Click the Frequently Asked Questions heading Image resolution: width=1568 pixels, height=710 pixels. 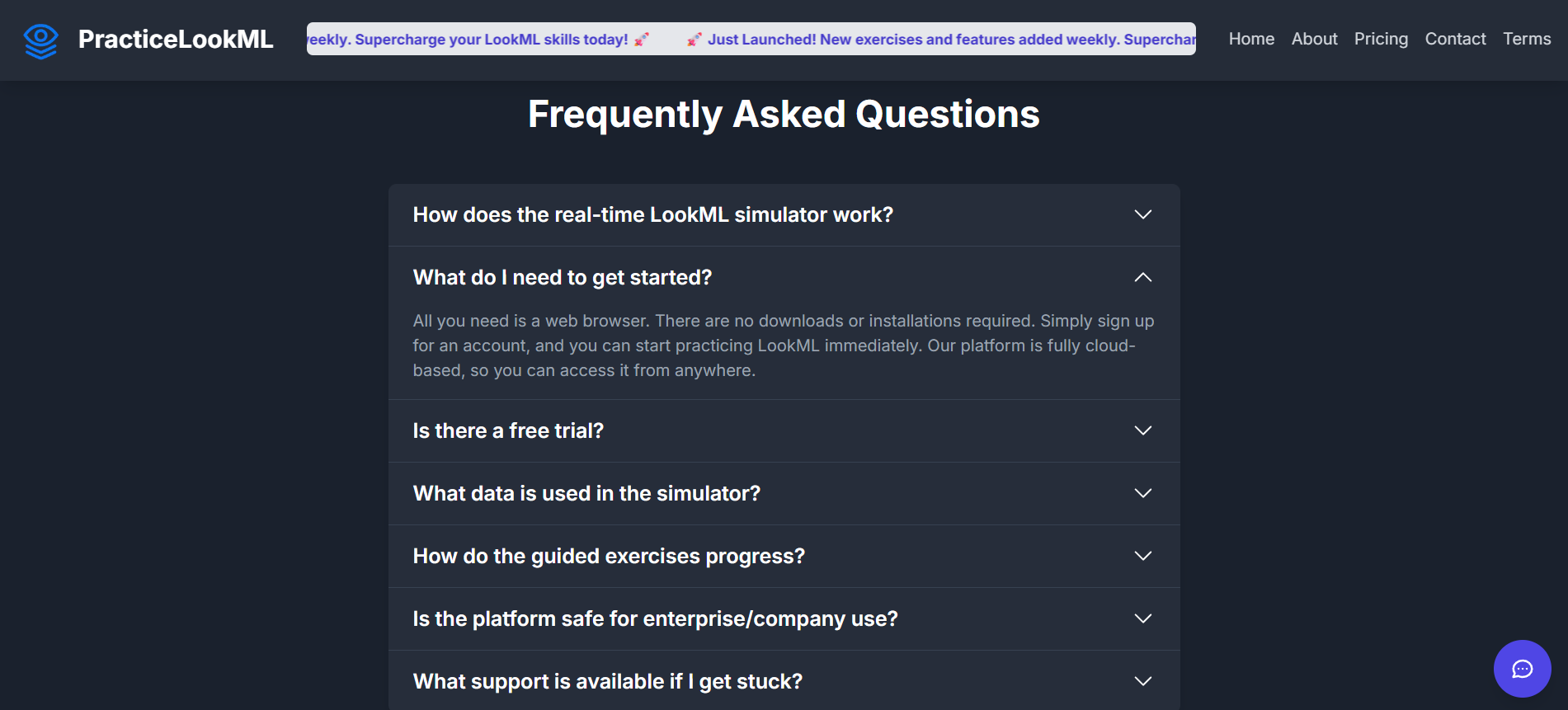point(784,114)
